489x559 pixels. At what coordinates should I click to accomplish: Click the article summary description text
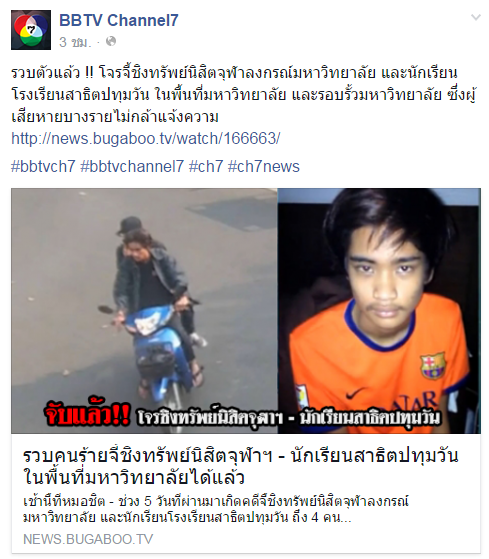(x=216, y=509)
